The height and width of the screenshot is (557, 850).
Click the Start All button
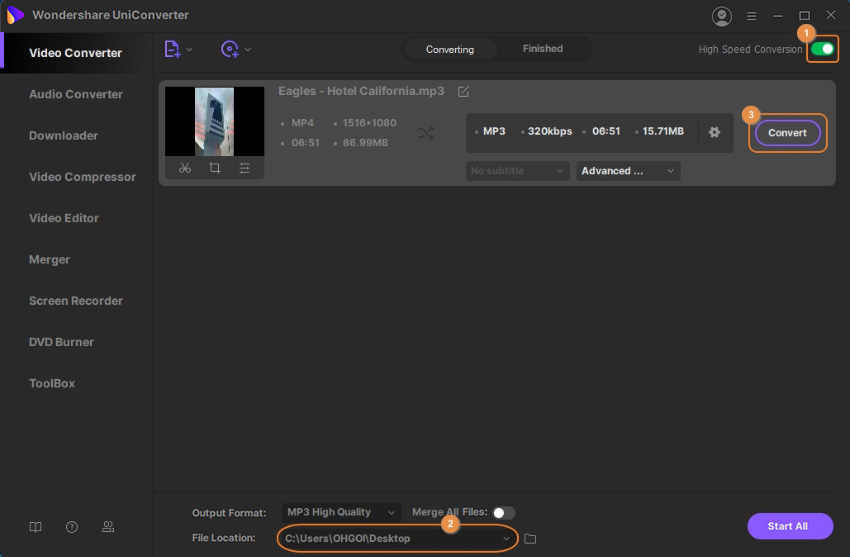pyautogui.click(x=789, y=526)
